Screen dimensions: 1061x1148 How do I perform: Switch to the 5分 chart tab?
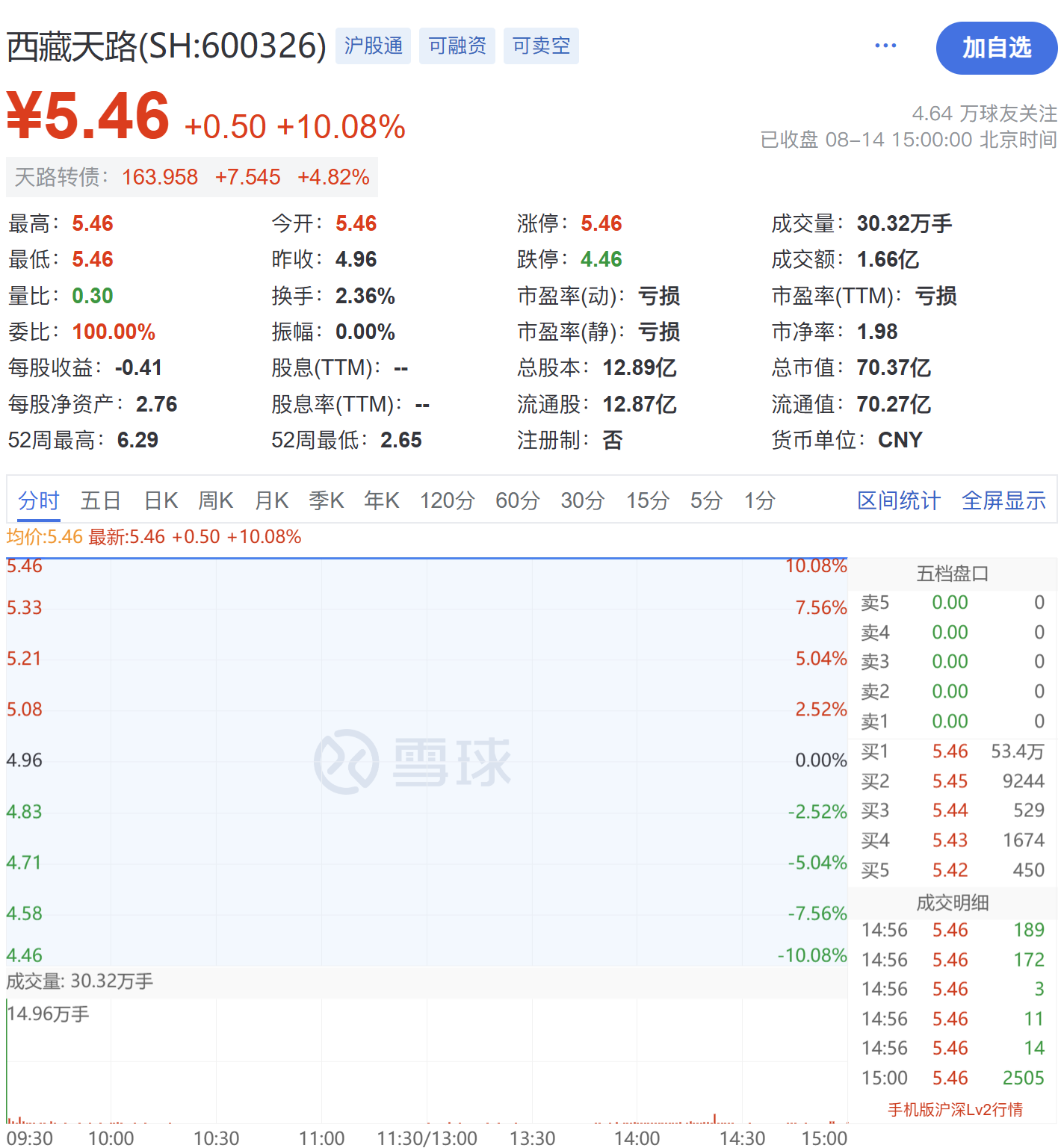point(706,500)
